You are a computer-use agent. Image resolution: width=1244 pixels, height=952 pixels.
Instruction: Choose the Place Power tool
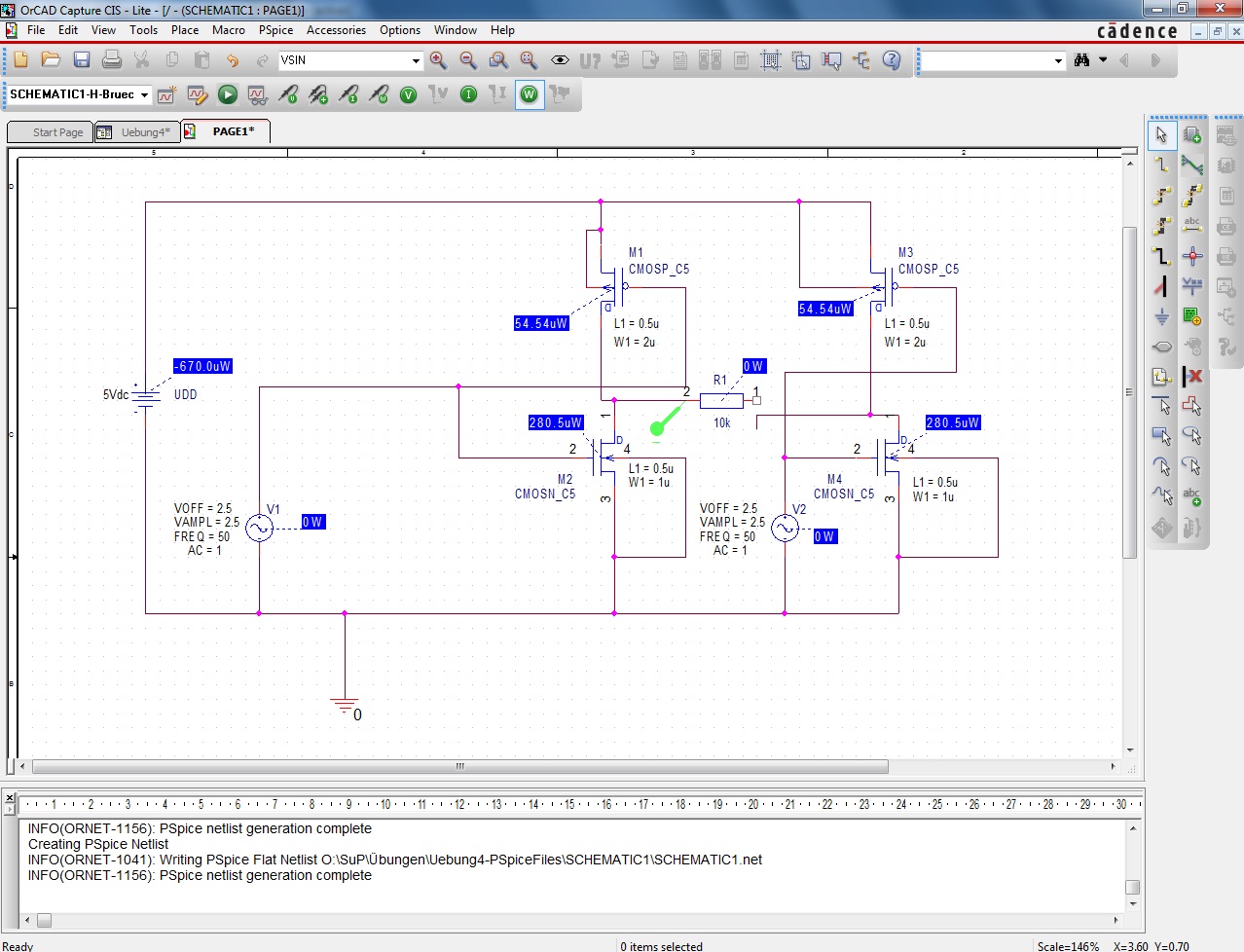point(1192,286)
